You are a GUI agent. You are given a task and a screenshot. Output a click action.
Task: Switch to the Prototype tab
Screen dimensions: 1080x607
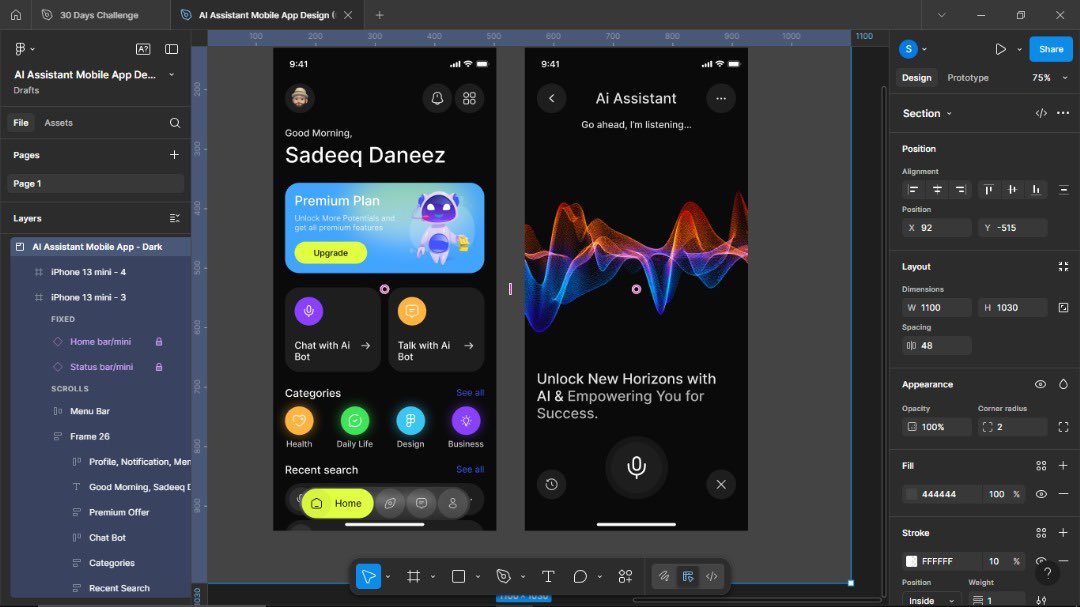968,78
